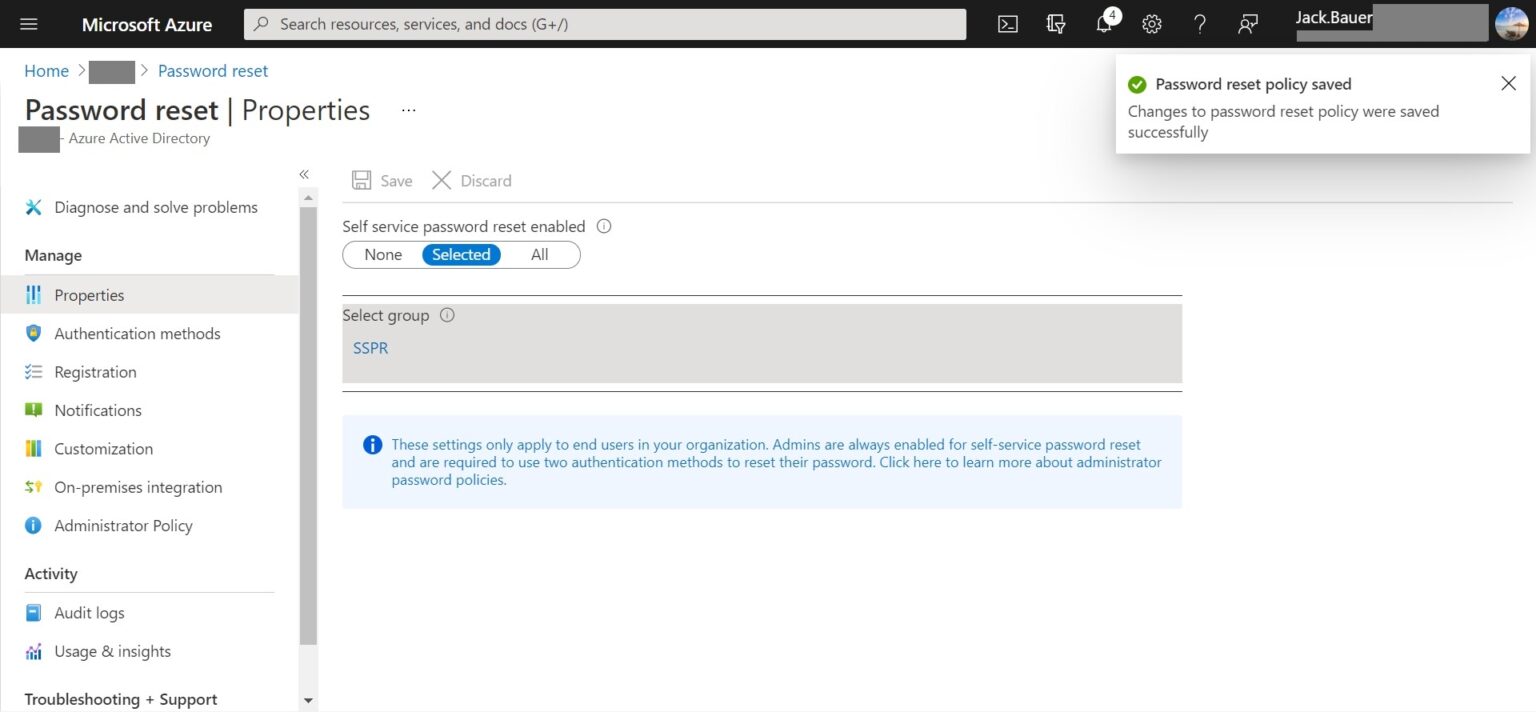The height and width of the screenshot is (712, 1536).
Task: Set self service password reset to None
Action: click(382, 254)
